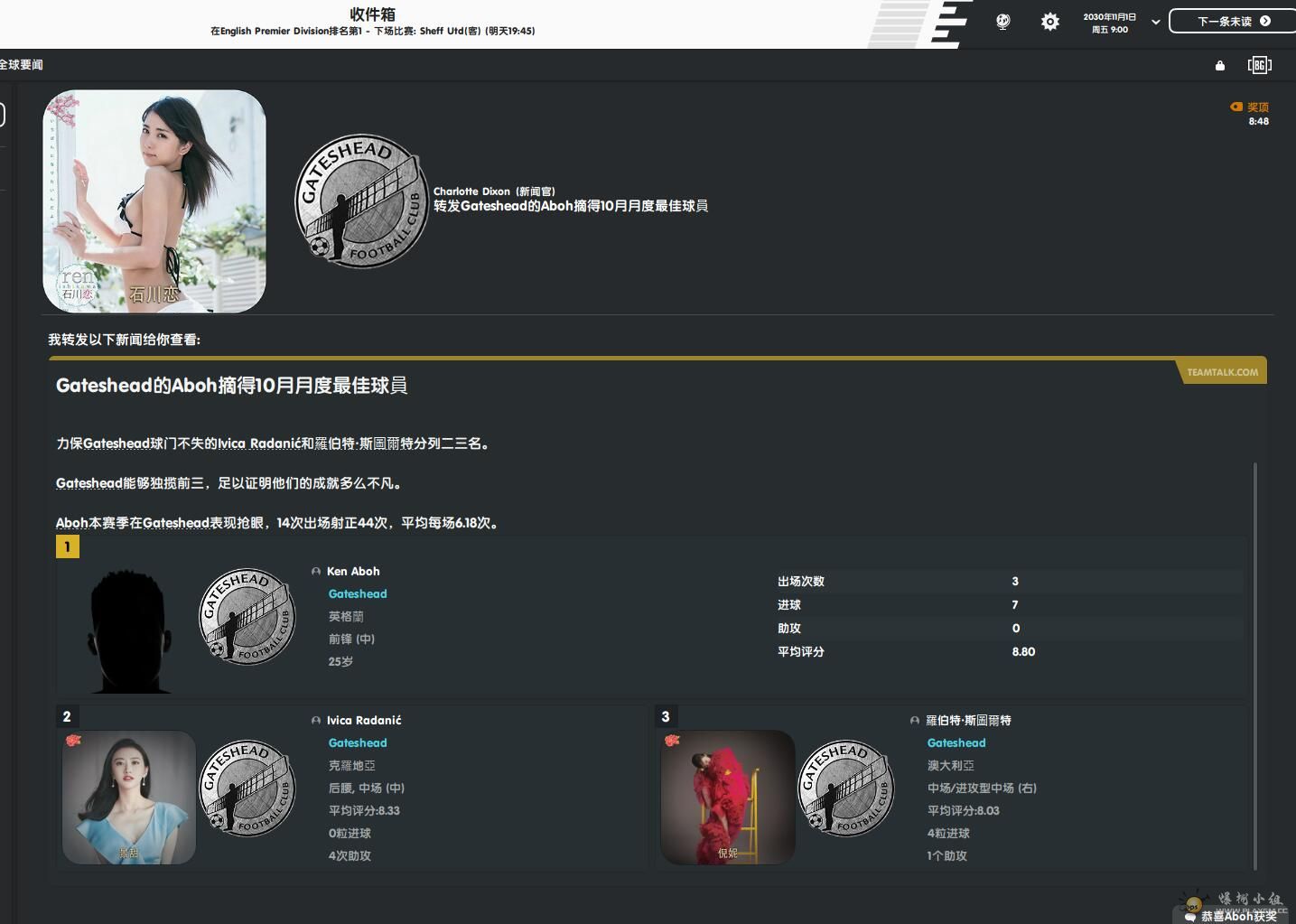Open Gateshead link in 能够独揽前三 sentence
1296x924 pixels.
point(89,483)
